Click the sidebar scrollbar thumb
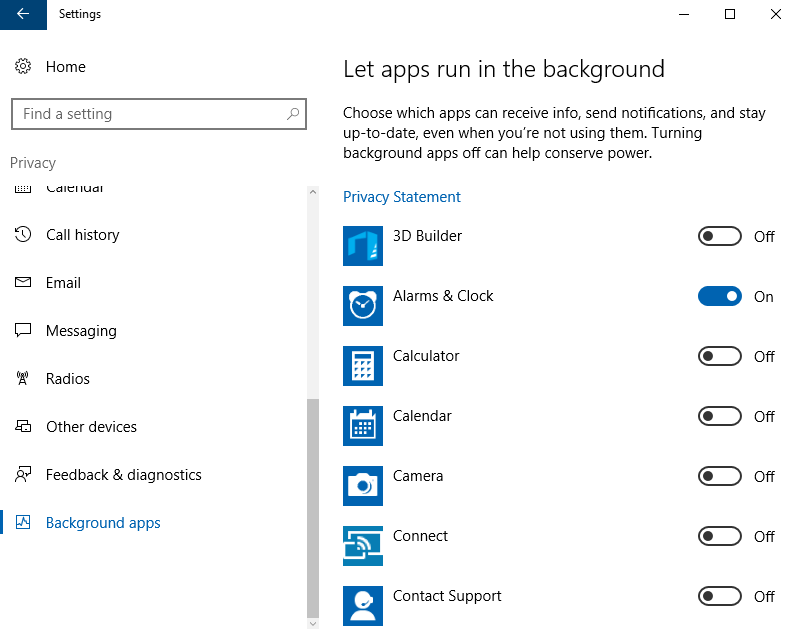This screenshot has height=629, width=799. coord(313,508)
